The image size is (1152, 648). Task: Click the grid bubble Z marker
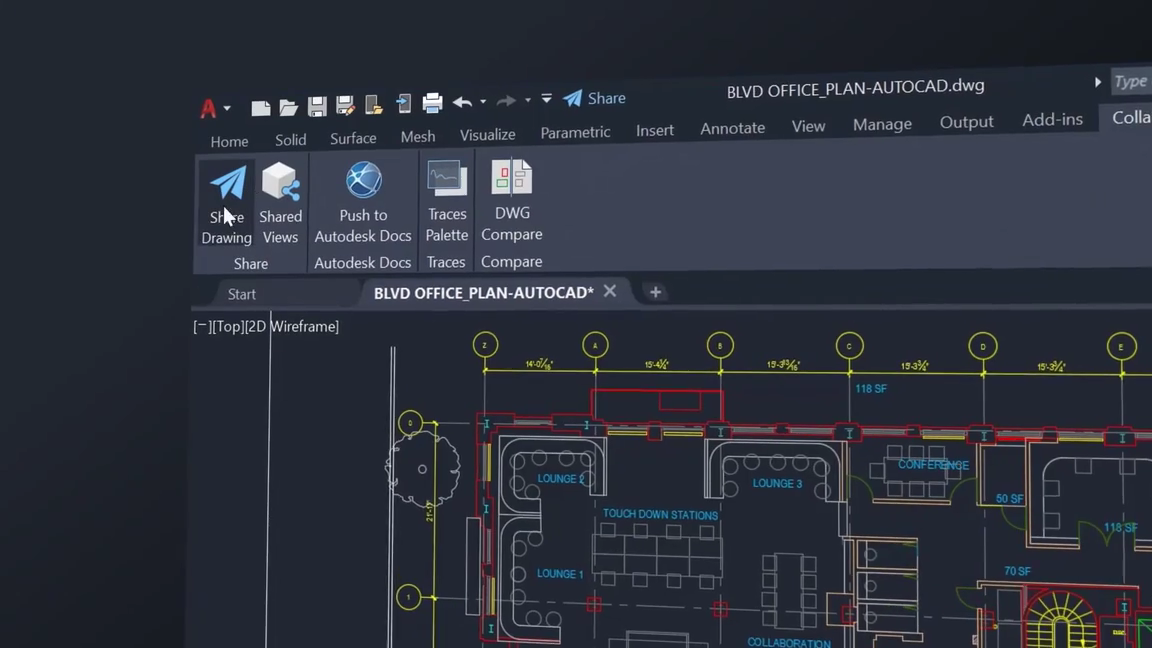coord(485,345)
